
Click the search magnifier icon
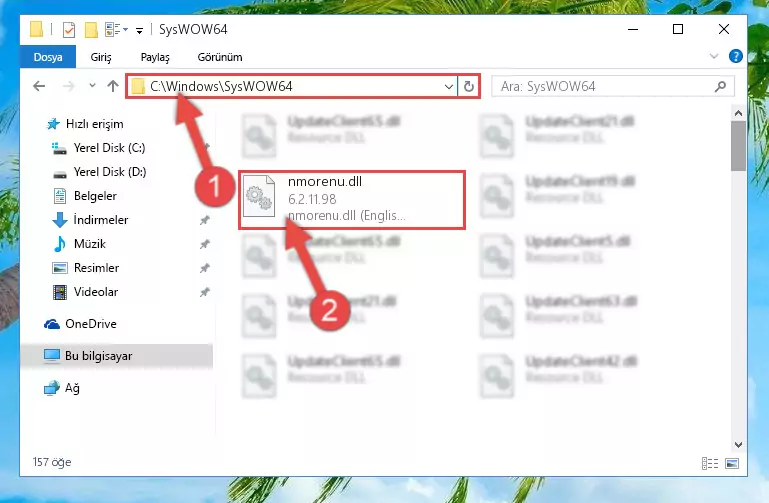point(720,87)
